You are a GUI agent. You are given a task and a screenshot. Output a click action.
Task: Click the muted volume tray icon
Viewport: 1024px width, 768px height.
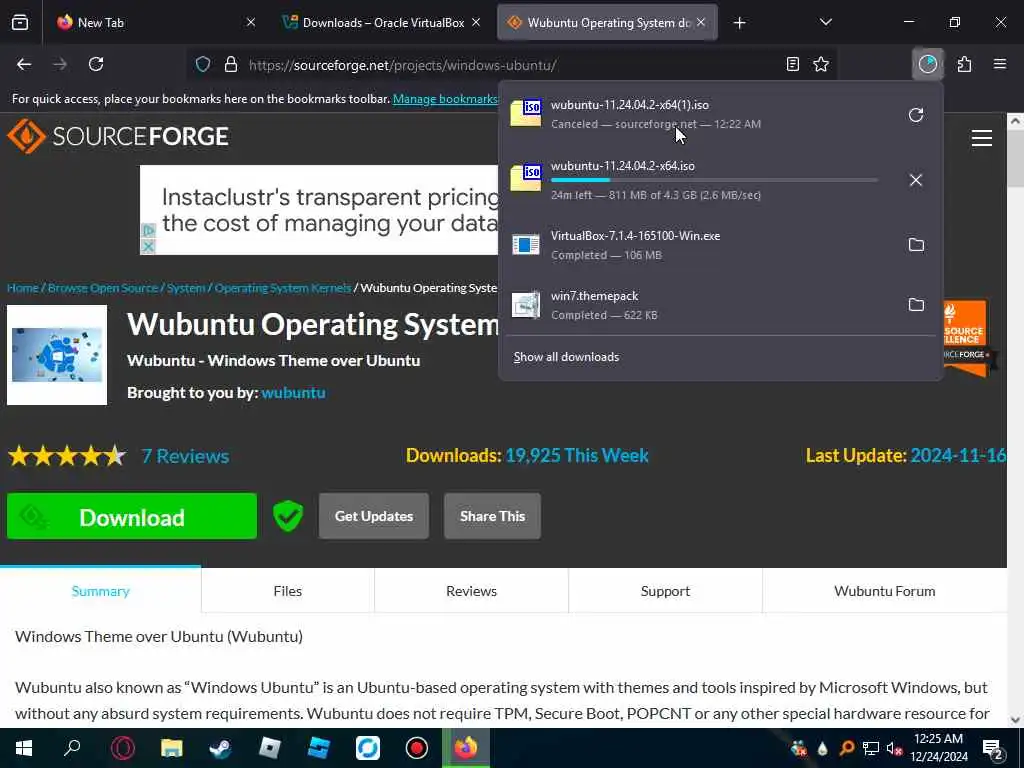[x=894, y=748]
